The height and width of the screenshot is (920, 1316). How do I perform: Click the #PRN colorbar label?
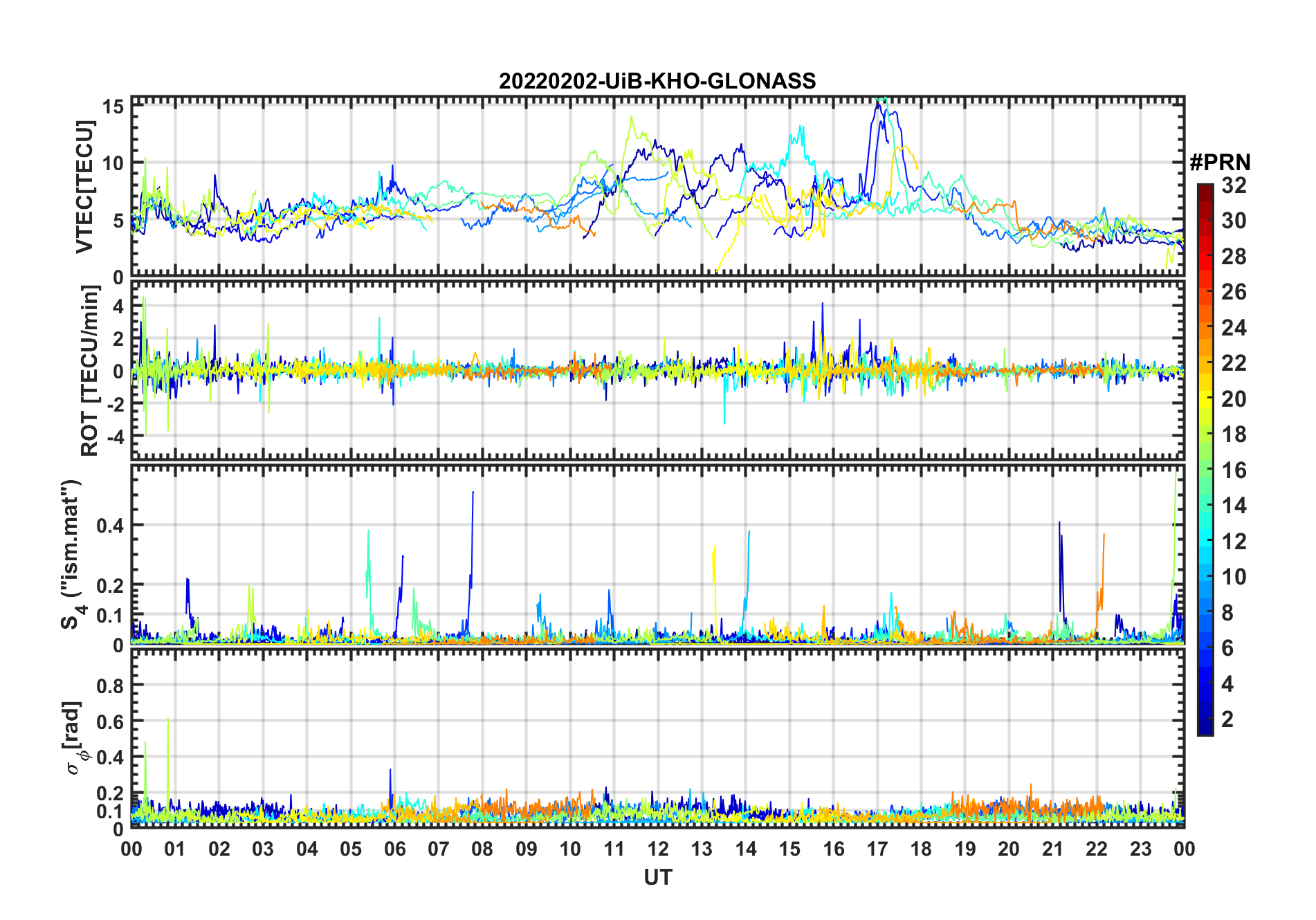(x=1220, y=163)
